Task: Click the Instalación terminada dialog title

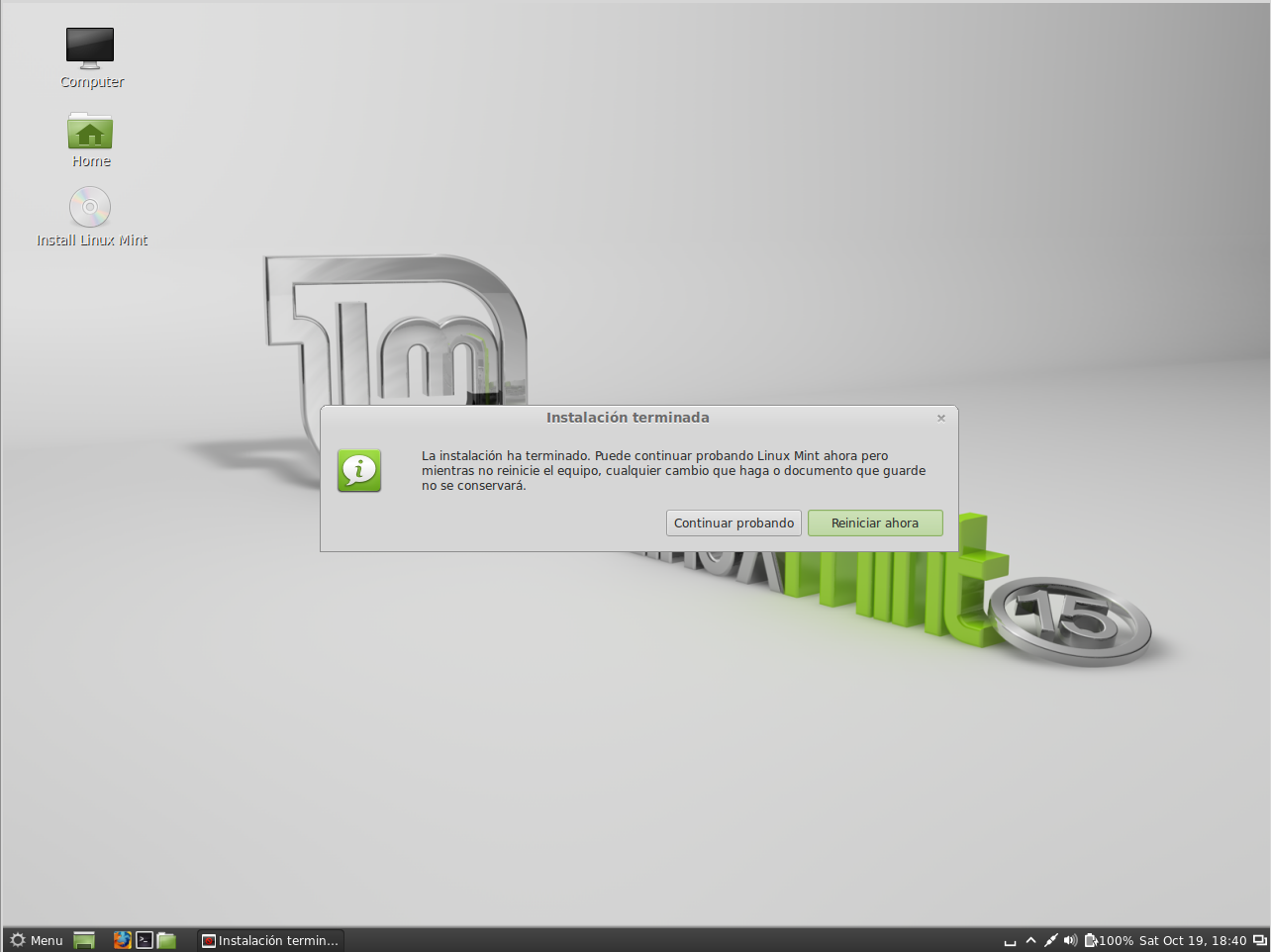Action: (x=628, y=418)
